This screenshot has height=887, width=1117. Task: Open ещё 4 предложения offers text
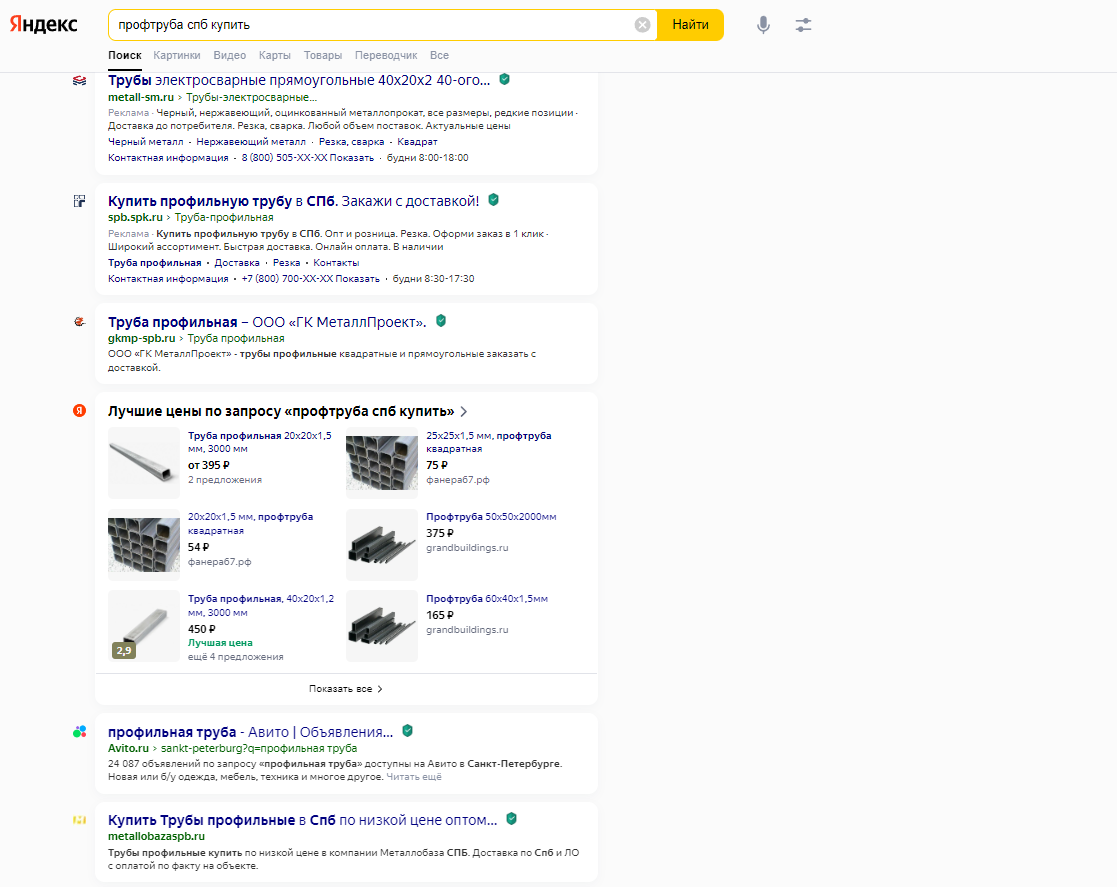pos(236,657)
